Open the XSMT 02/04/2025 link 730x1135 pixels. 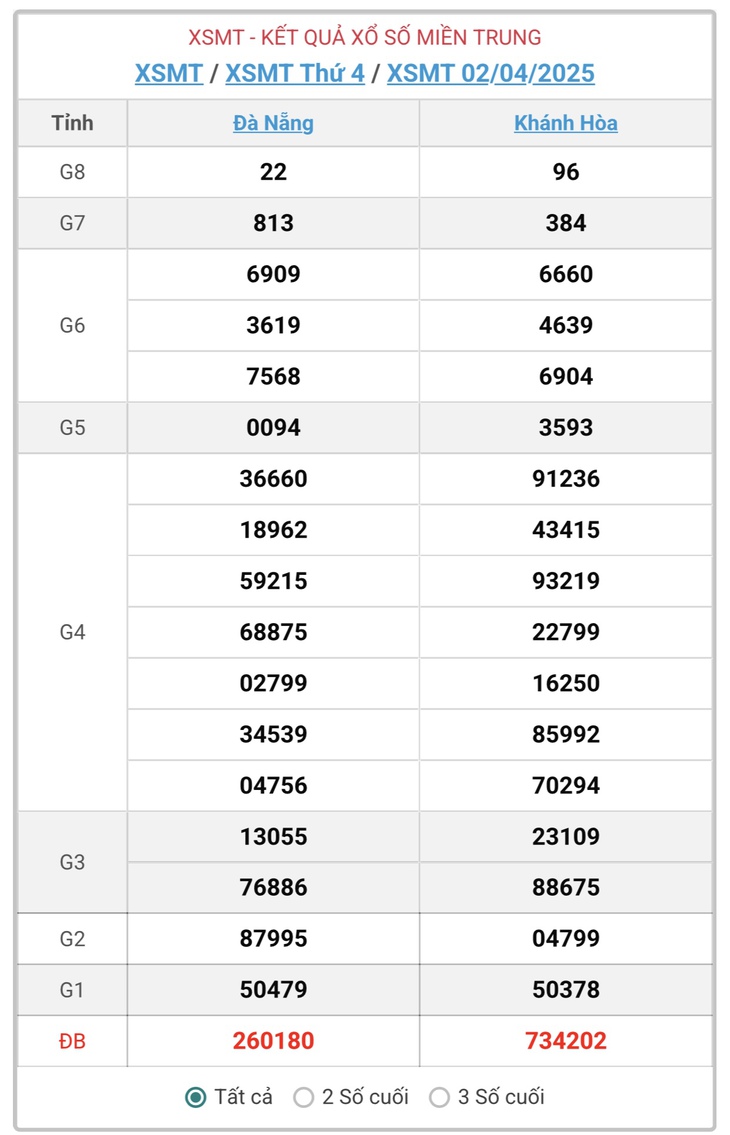(x=491, y=73)
